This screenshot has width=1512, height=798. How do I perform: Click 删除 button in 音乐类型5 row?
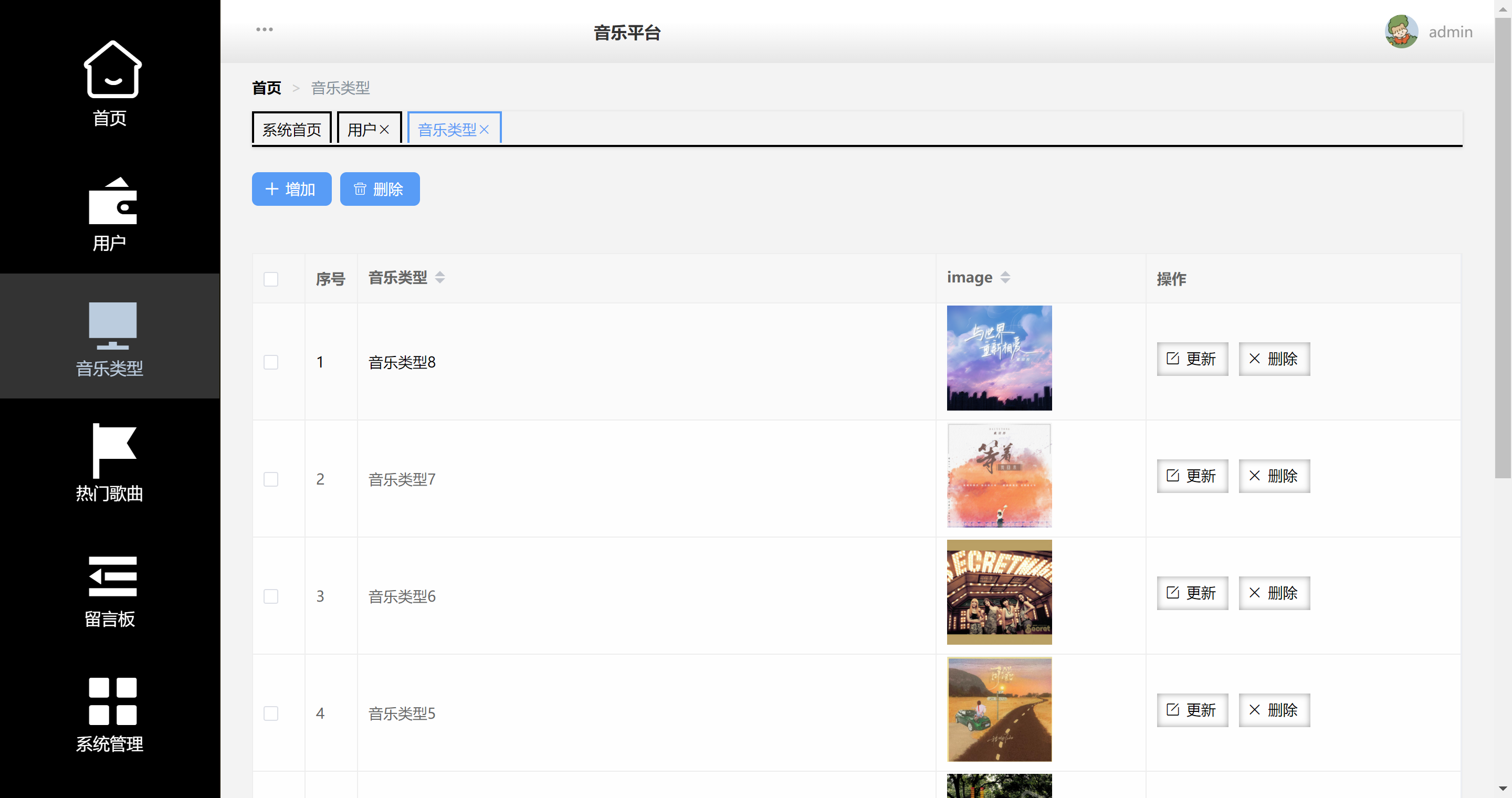(x=1274, y=710)
